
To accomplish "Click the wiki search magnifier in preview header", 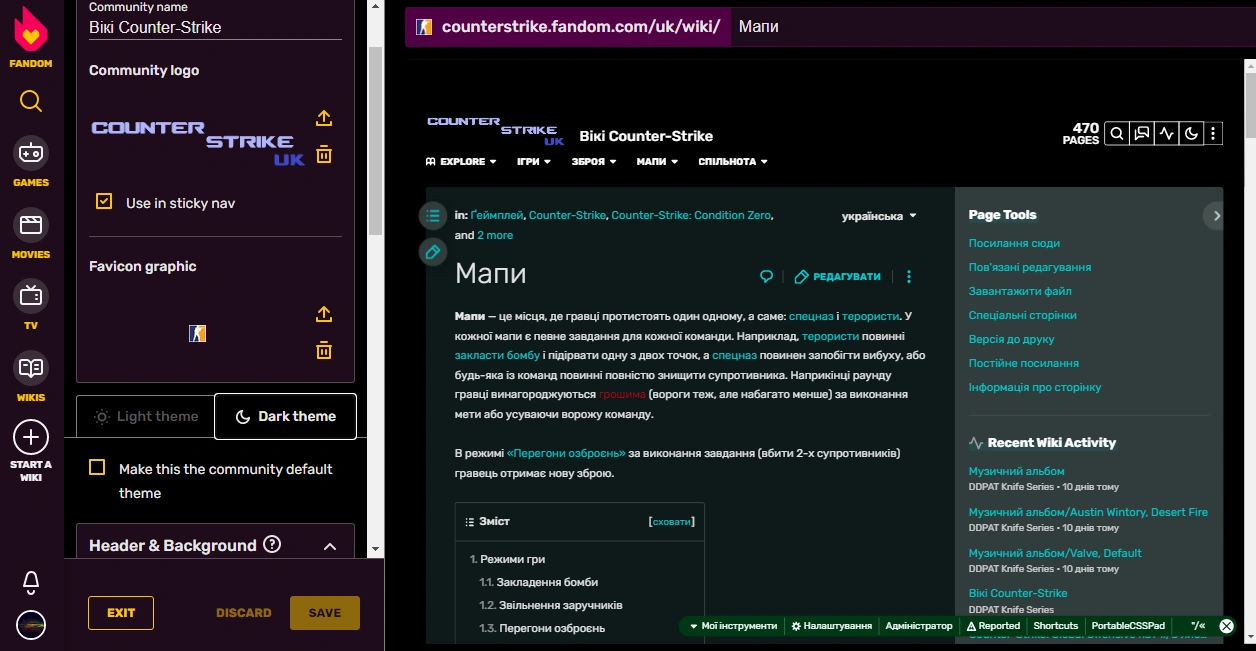I will pos(1117,133).
